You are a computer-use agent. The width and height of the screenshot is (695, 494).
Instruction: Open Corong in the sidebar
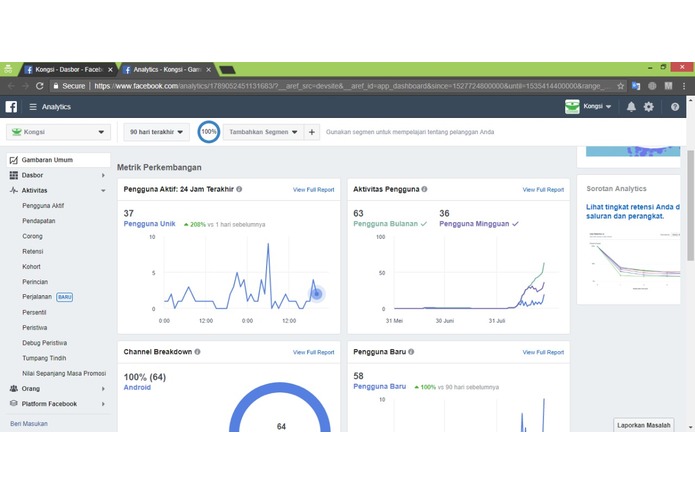pyautogui.click(x=32, y=236)
